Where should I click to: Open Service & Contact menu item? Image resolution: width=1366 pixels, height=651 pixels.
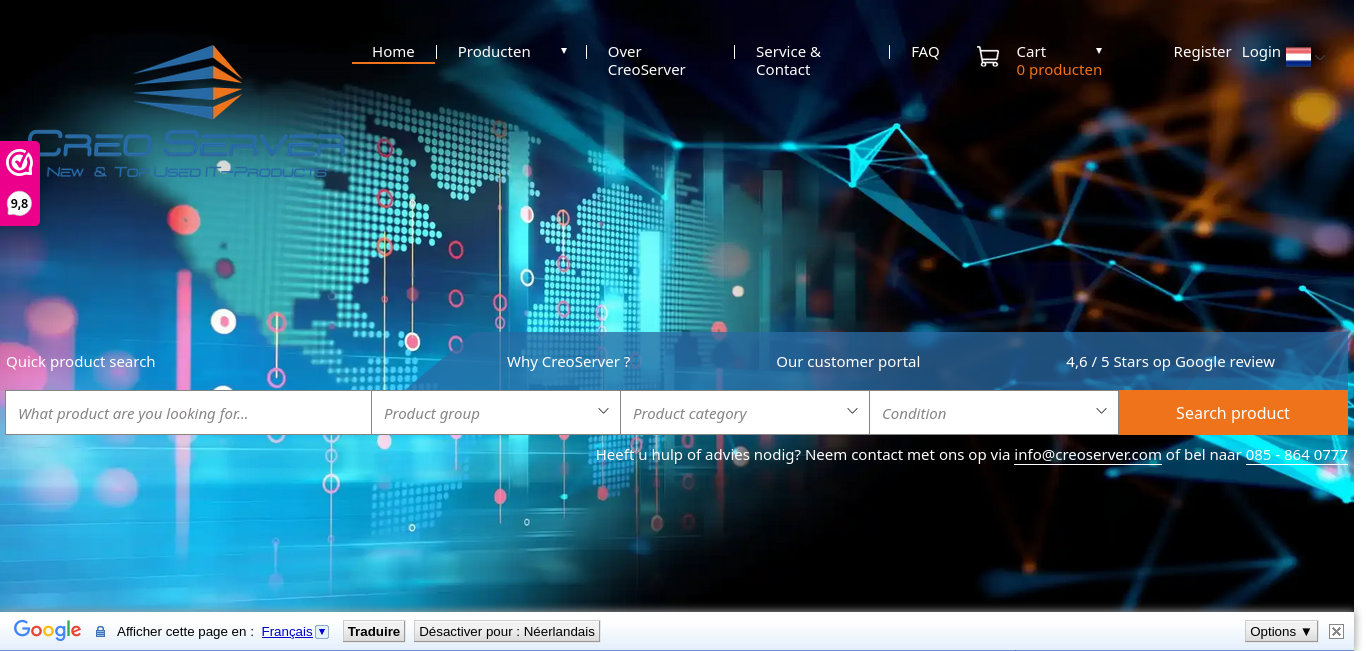click(788, 61)
